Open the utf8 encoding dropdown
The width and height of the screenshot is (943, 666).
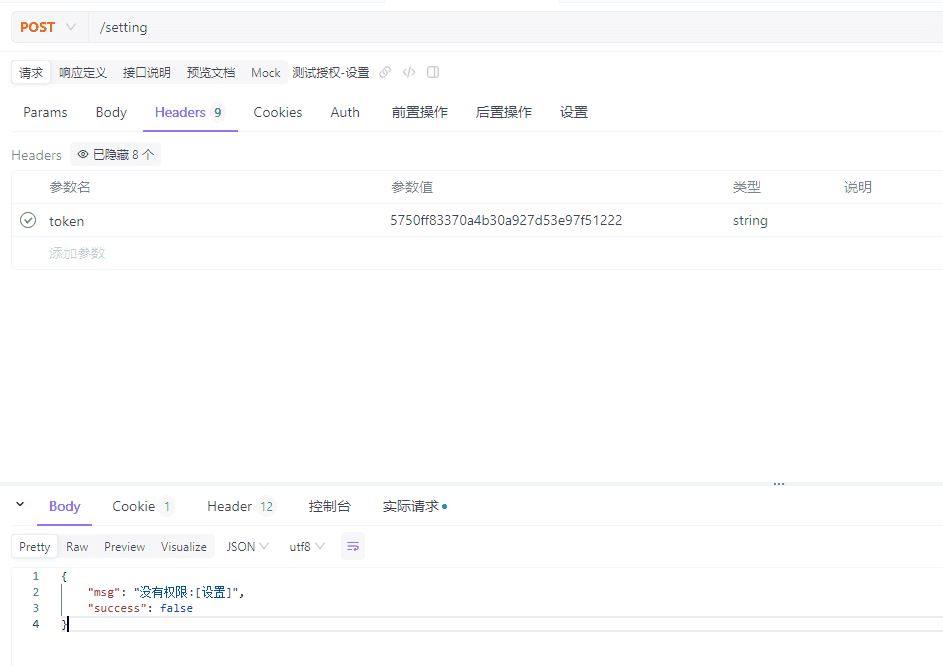pos(307,546)
